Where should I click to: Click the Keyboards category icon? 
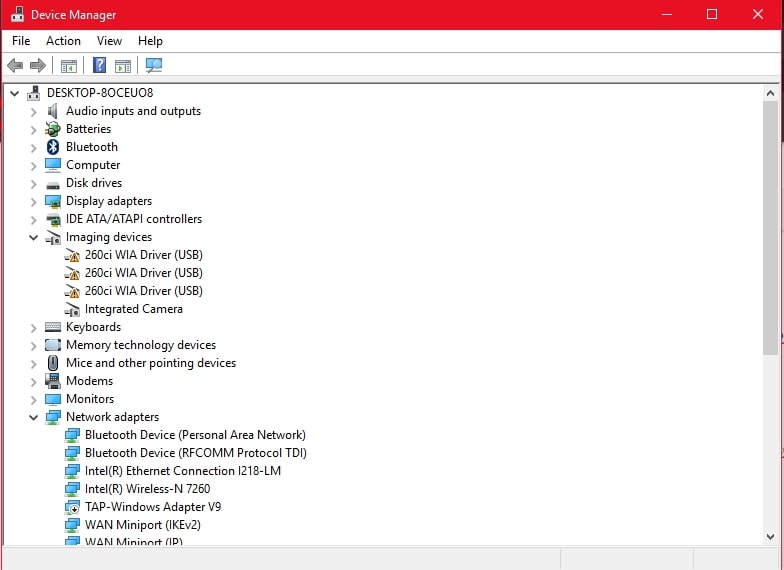(52, 327)
